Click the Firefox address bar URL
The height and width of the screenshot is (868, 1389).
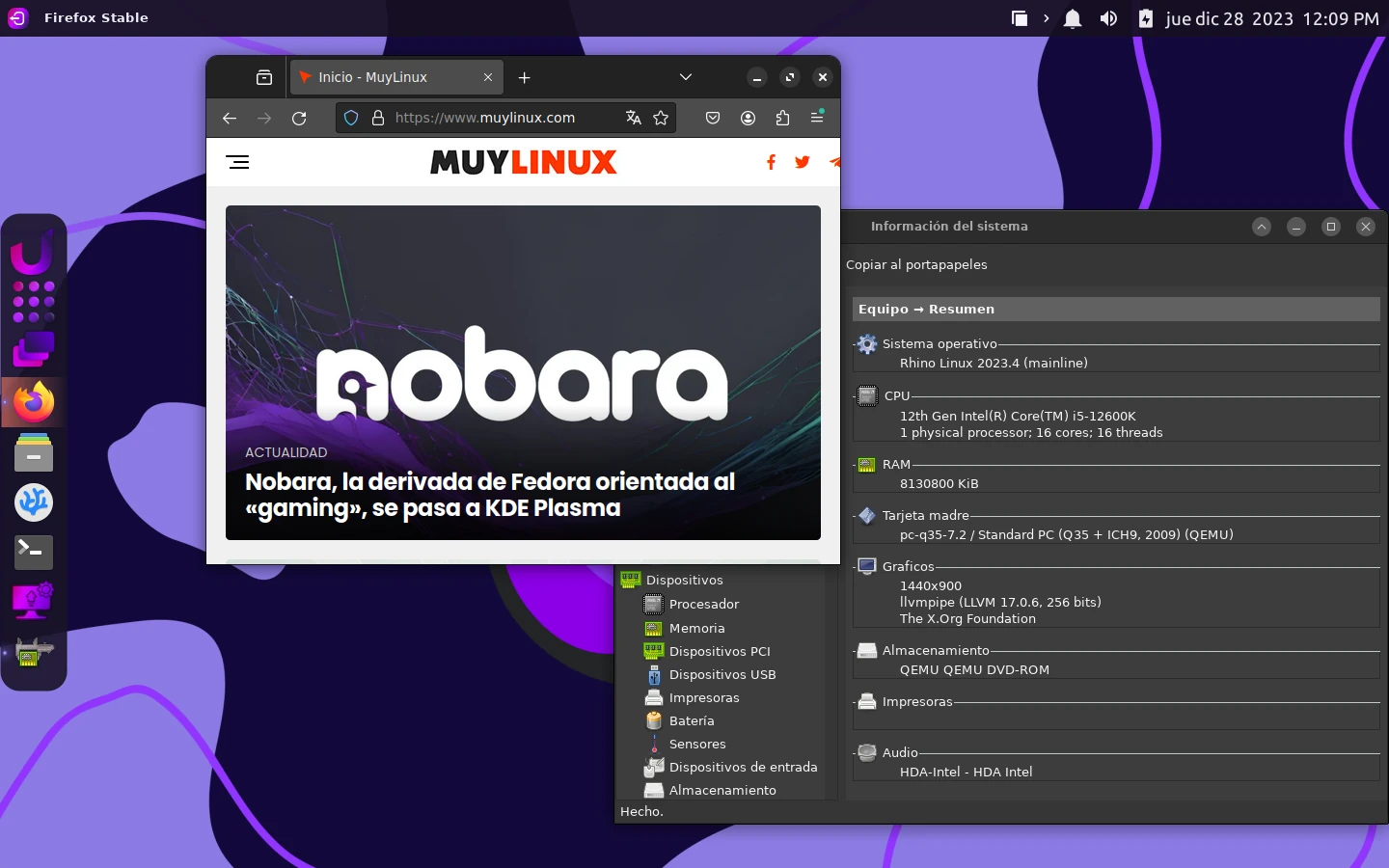pyautogui.click(x=485, y=118)
